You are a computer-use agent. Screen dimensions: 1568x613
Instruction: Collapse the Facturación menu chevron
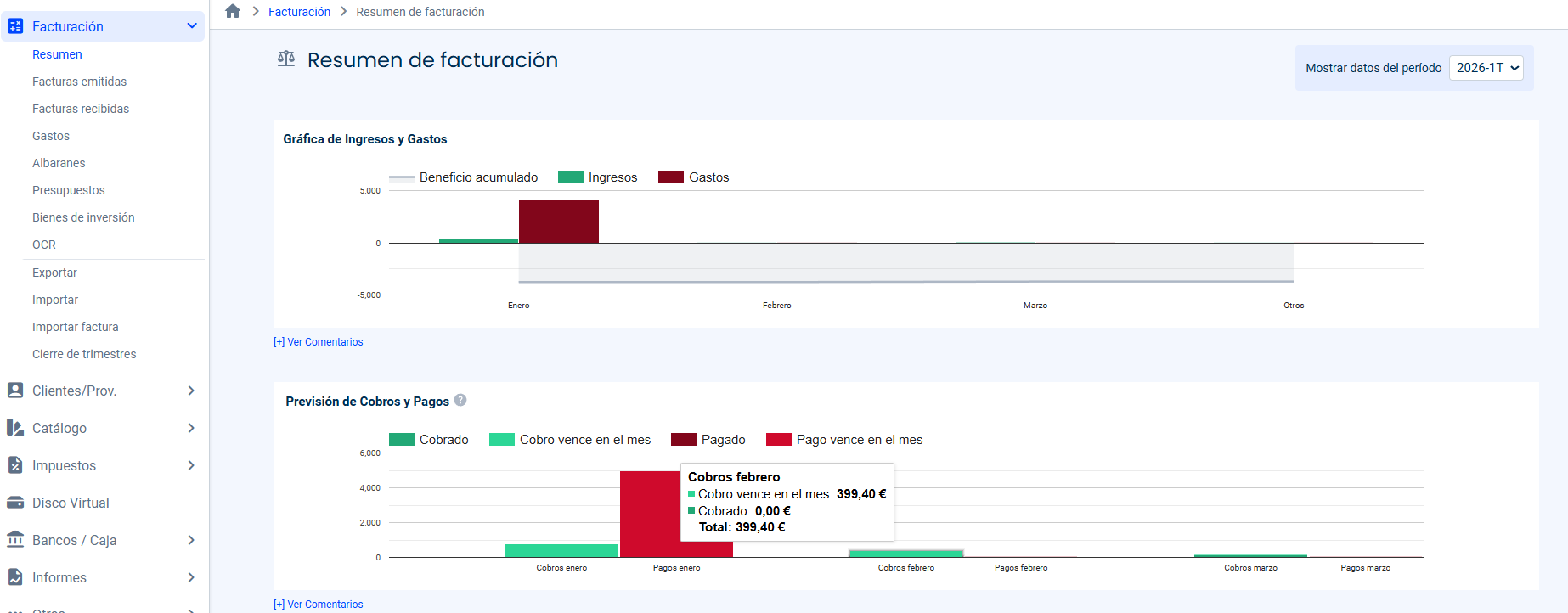[x=192, y=26]
